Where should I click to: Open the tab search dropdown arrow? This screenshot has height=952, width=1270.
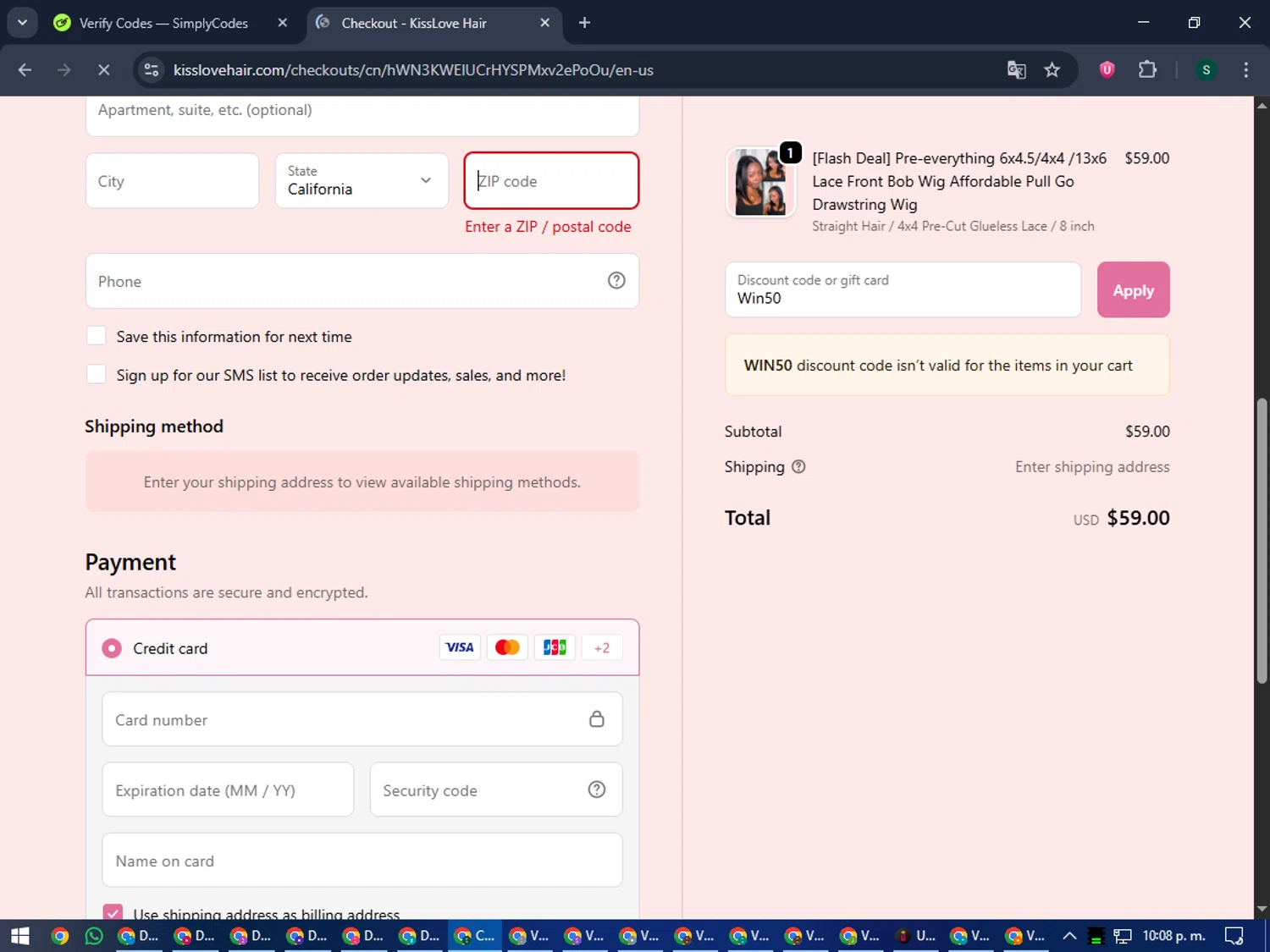click(x=22, y=23)
